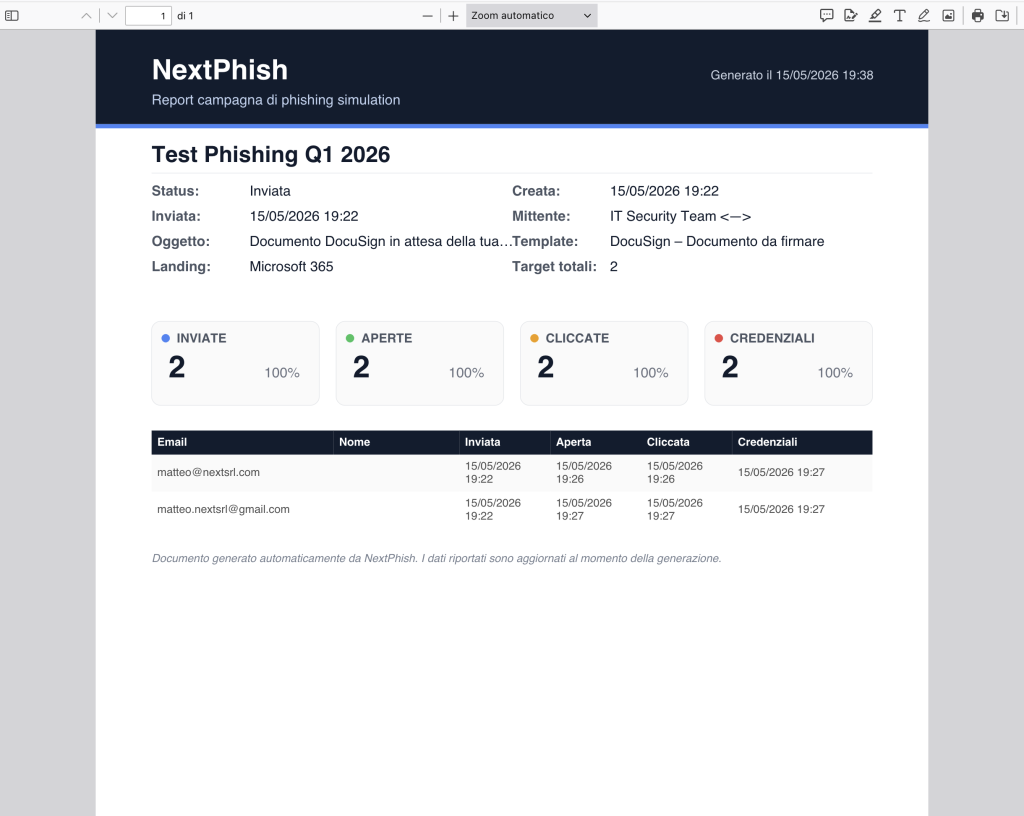Select the text annotation tool
This screenshot has width=1024, height=816.
click(x=899, y=16)
